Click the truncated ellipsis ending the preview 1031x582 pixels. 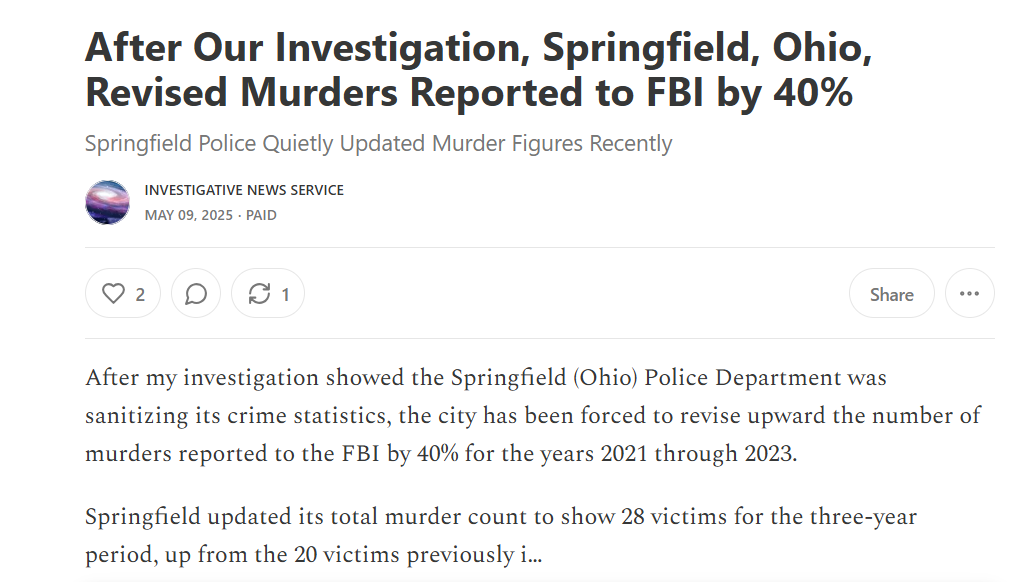pyautogui.click(x=534, y=554)
